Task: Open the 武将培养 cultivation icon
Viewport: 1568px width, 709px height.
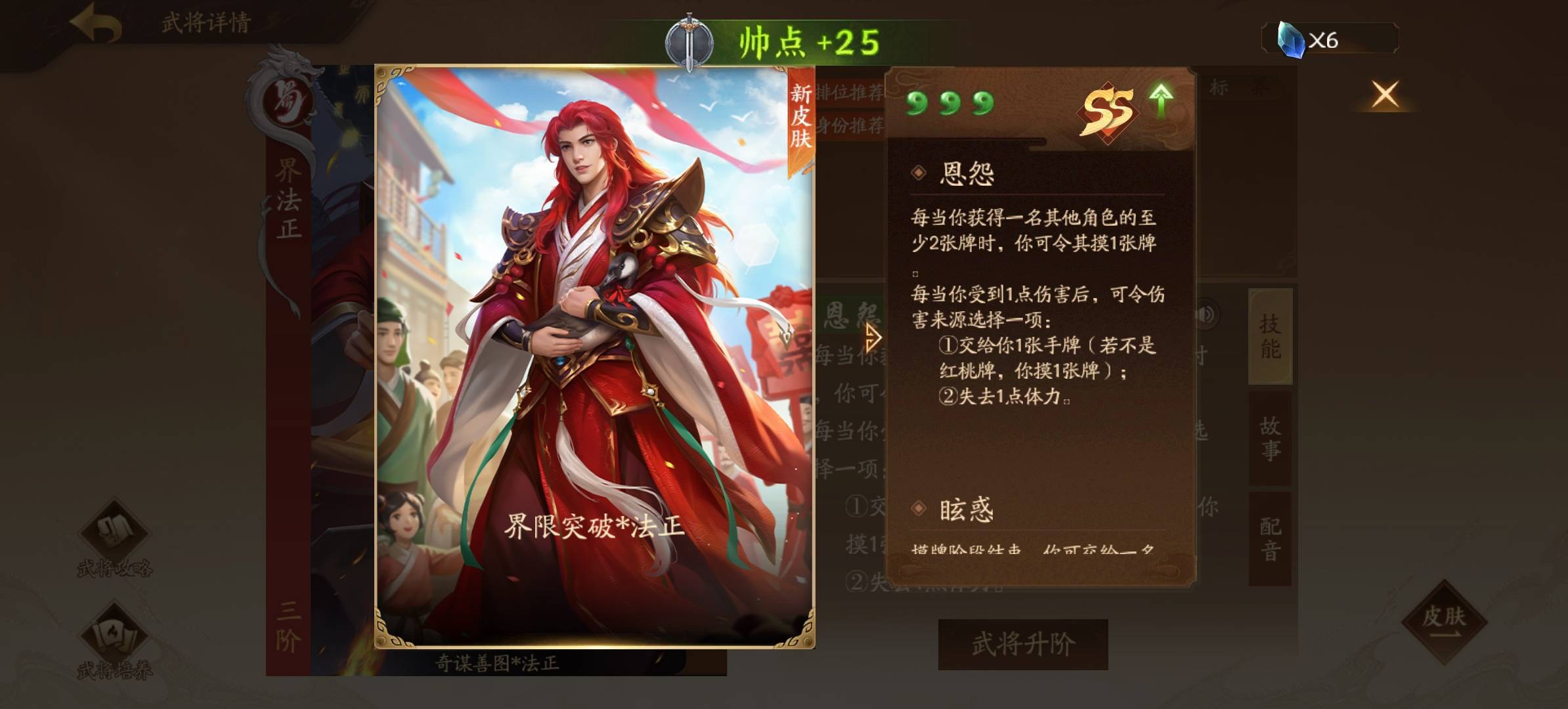Action: tap(114, 641)
